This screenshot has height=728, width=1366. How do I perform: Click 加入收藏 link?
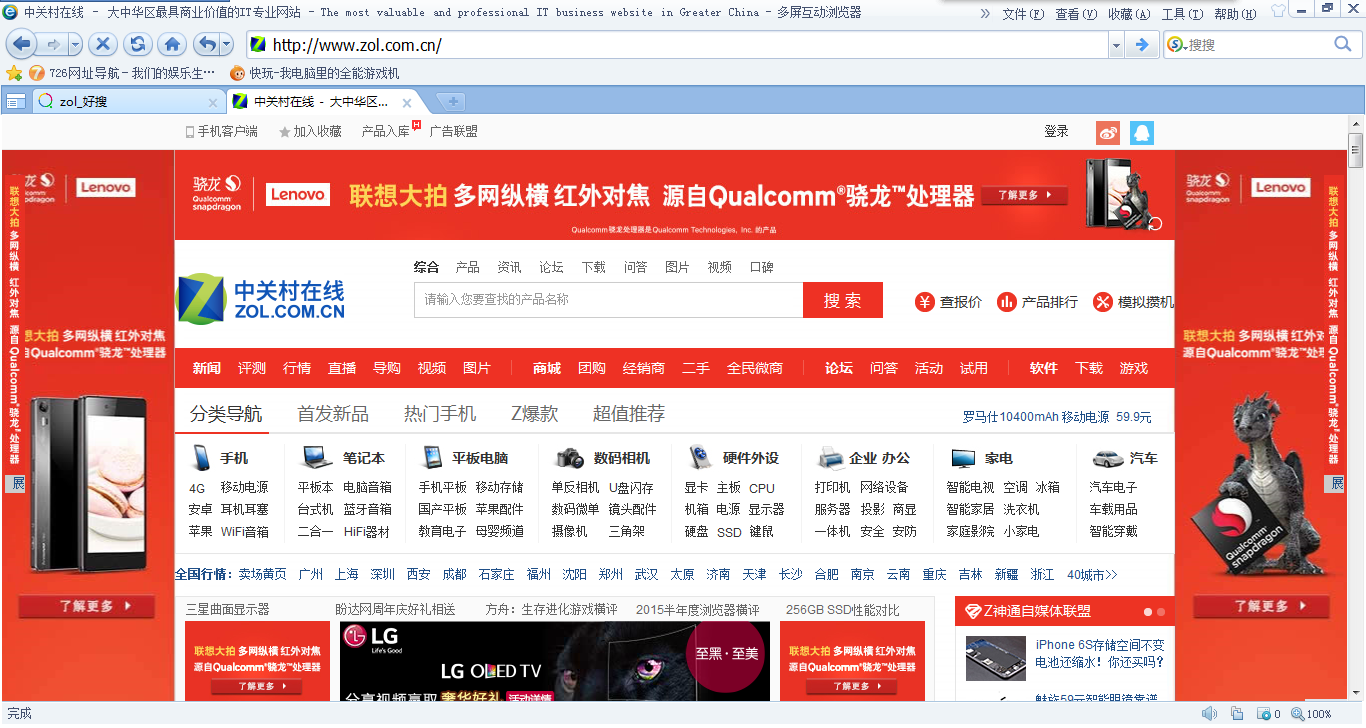[310, 131]
